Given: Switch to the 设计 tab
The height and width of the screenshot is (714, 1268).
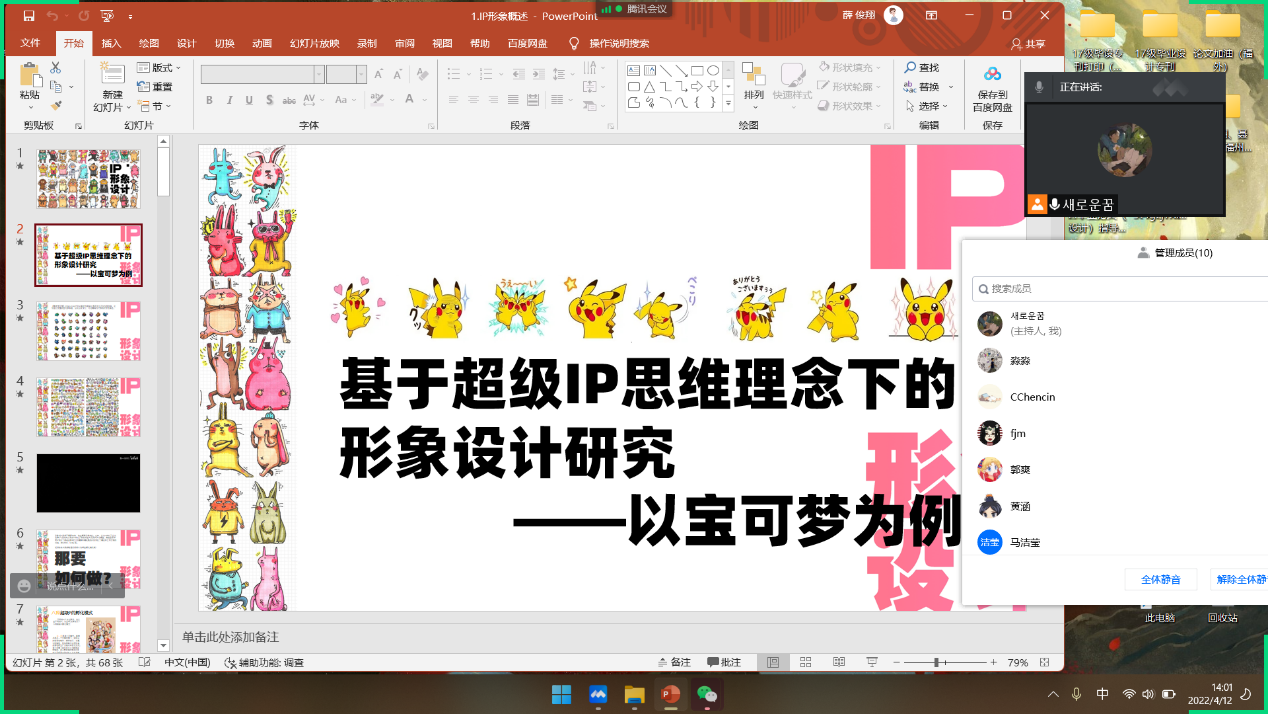Looking at the screenshot, I should click(186, 44).
